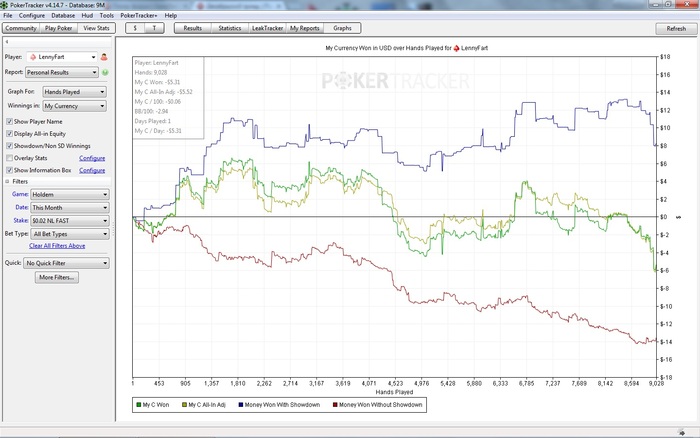Open the Winnings in dropdown
Viewport: 700px width, 438px height.
click(74, 106)
